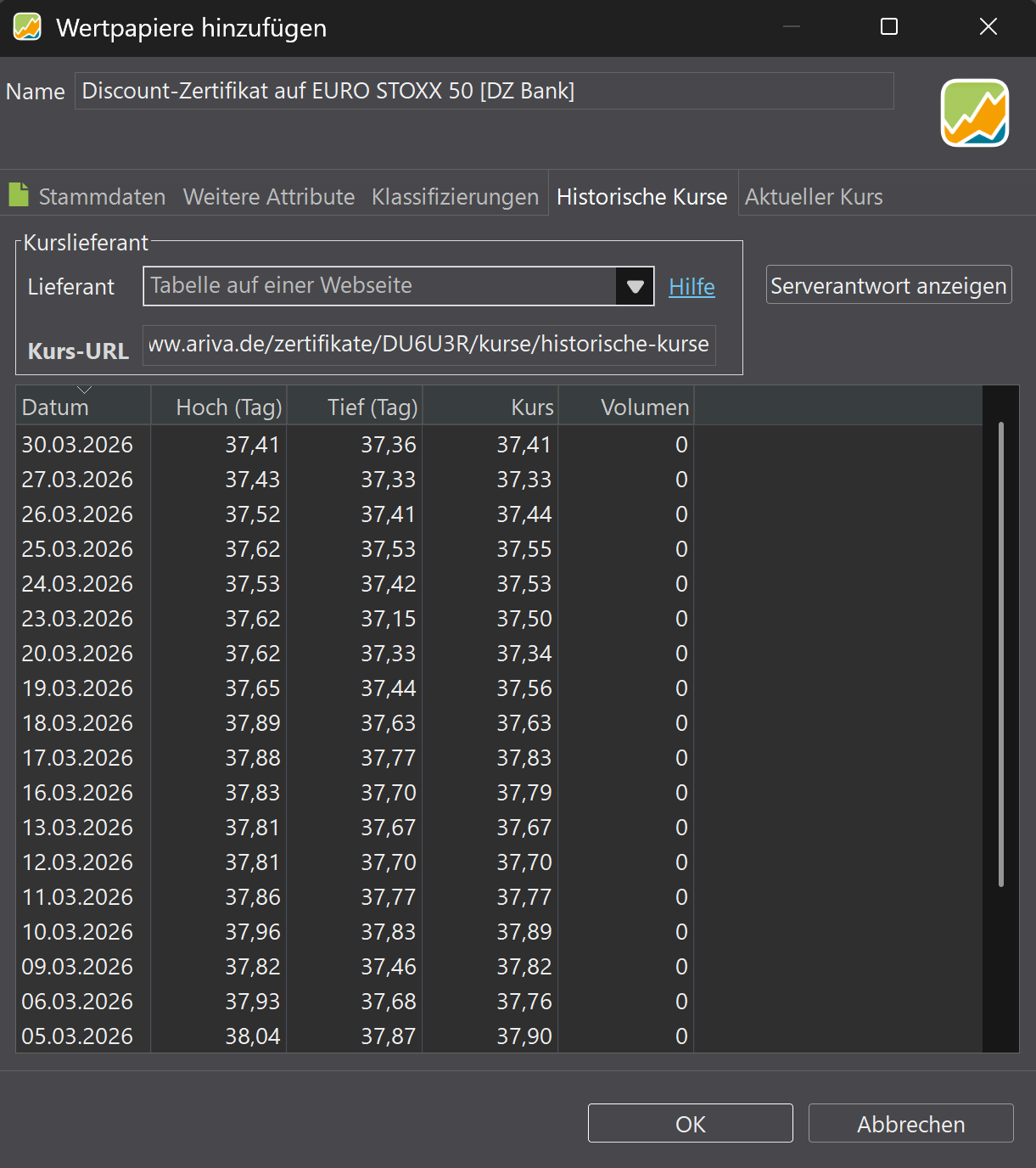Select the Klassifizierungen tab
Image resolution: width=1036 pixels, height=1168 pixels.
pyautogui.click(x=455, y=197)
